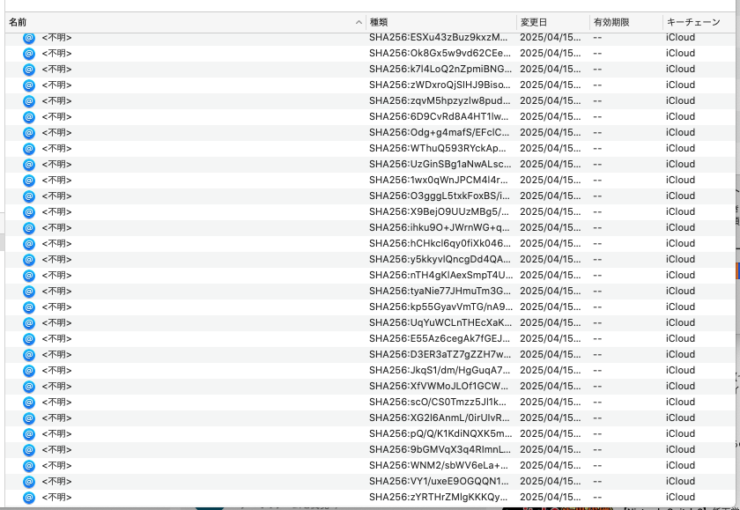Click the @ icon for SHA256:UzGinSBg1aNwALsc row

point(29,164)
